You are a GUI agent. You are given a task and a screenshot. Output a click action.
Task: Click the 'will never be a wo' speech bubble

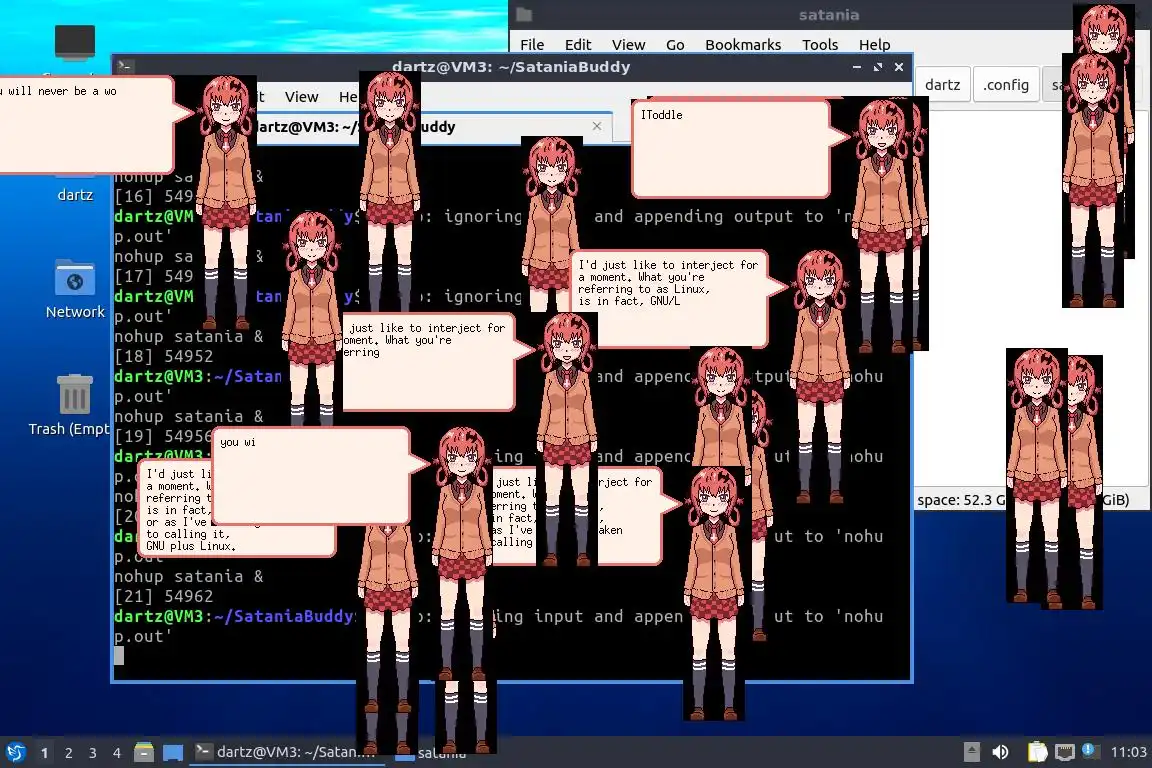[x=87, y=125]
